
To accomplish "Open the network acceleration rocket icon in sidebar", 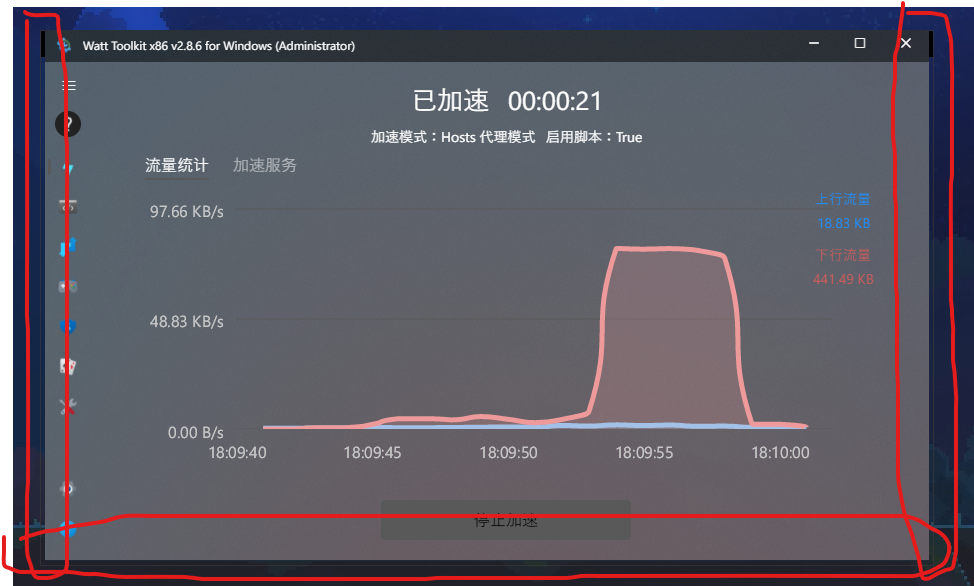I will (68, 167).
